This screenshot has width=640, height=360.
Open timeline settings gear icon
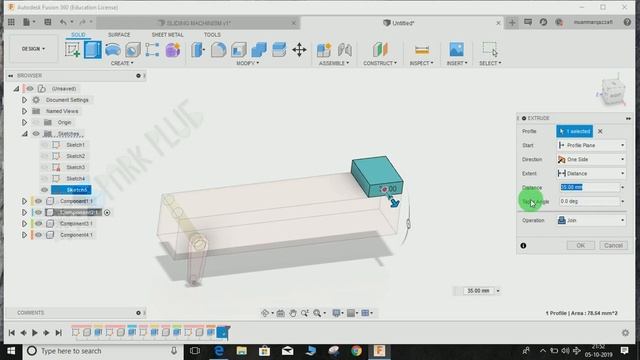pos(625,333)
